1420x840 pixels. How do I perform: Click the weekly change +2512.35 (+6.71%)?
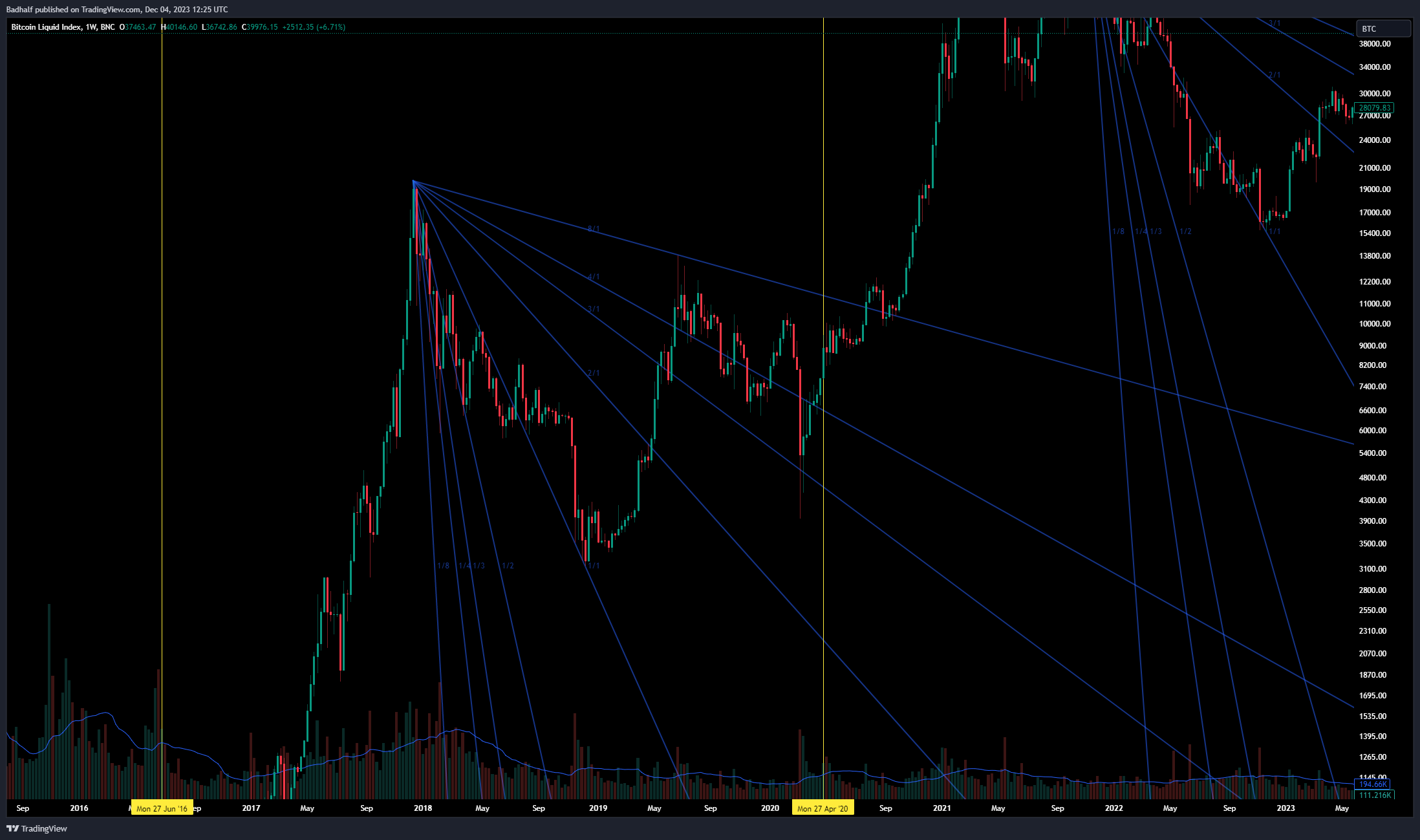[314, 27]
